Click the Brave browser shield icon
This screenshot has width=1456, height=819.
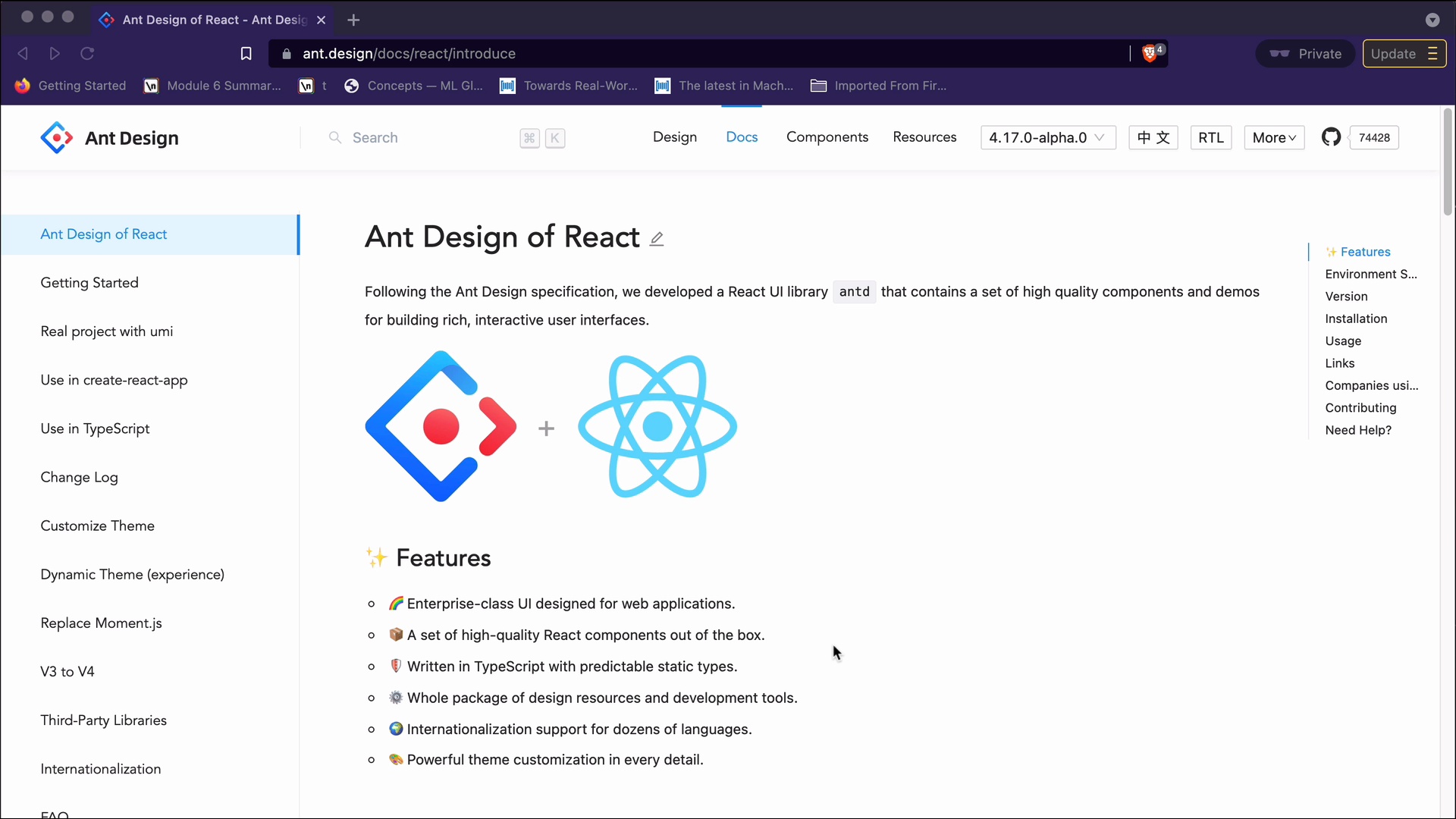[1150, 54]
